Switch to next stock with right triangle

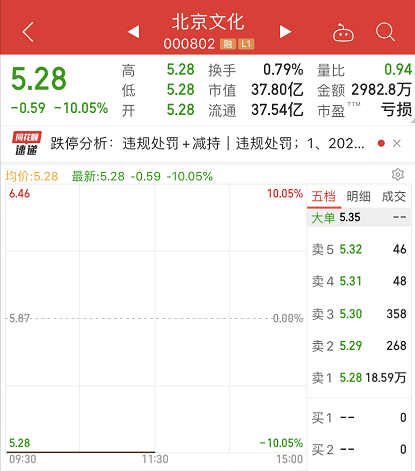285,32
